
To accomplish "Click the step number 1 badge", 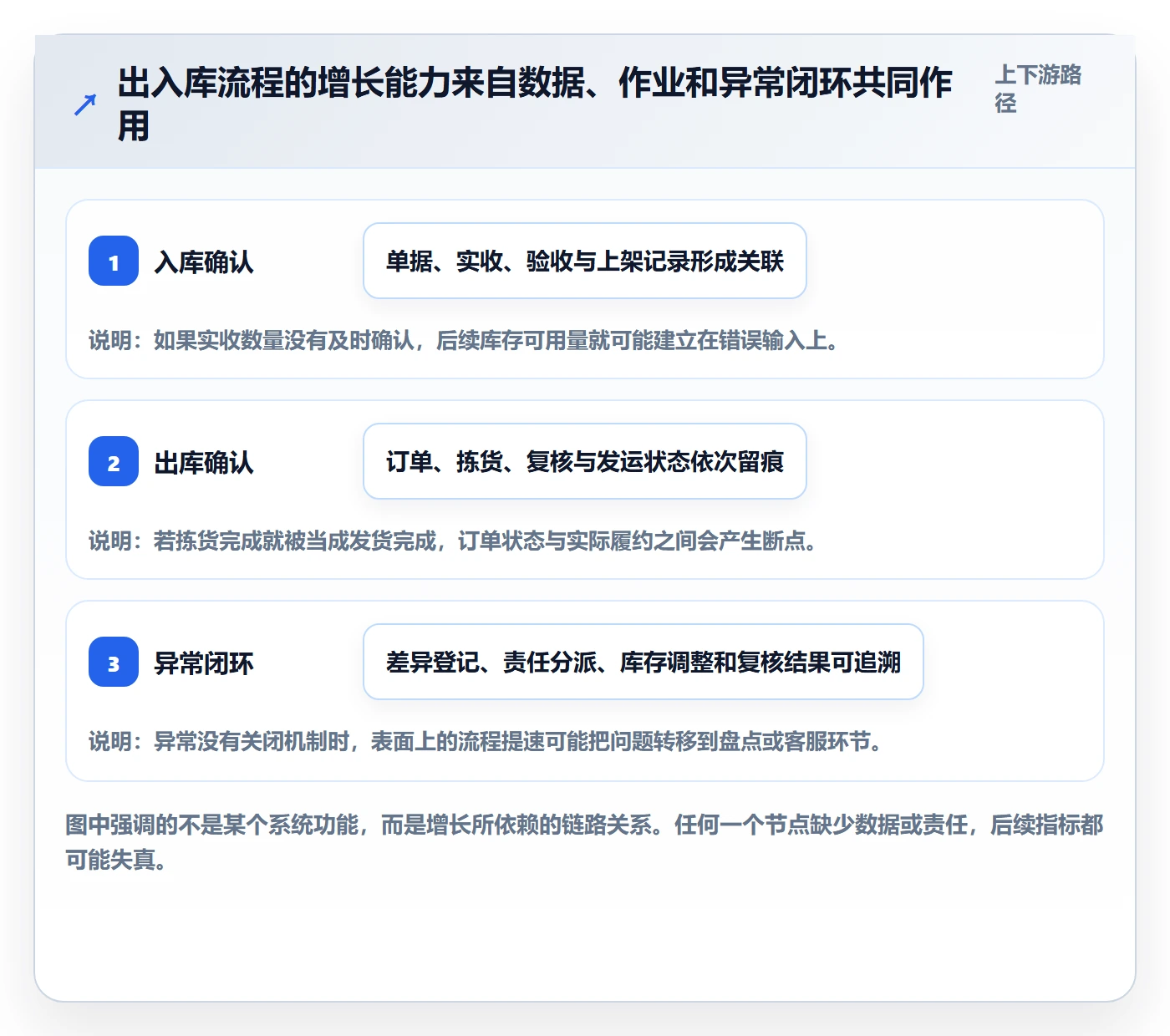I will [114, 261].
